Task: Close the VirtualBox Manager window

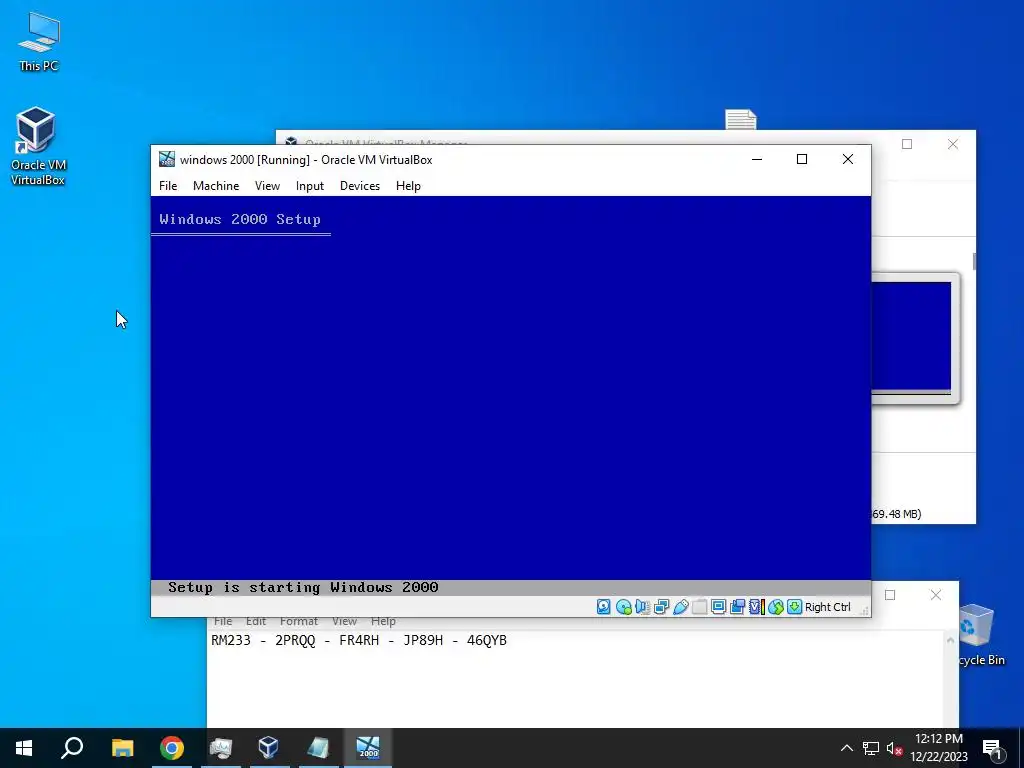Action: tap(953, 144)
